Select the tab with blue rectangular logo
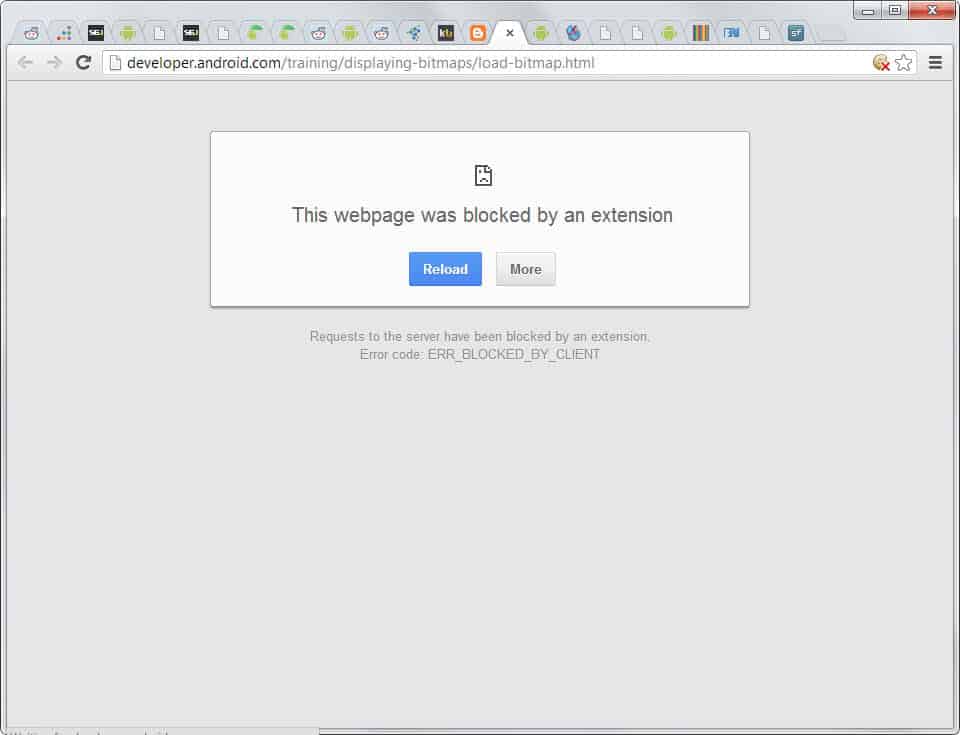960x735 pixels. coord(732,33)
